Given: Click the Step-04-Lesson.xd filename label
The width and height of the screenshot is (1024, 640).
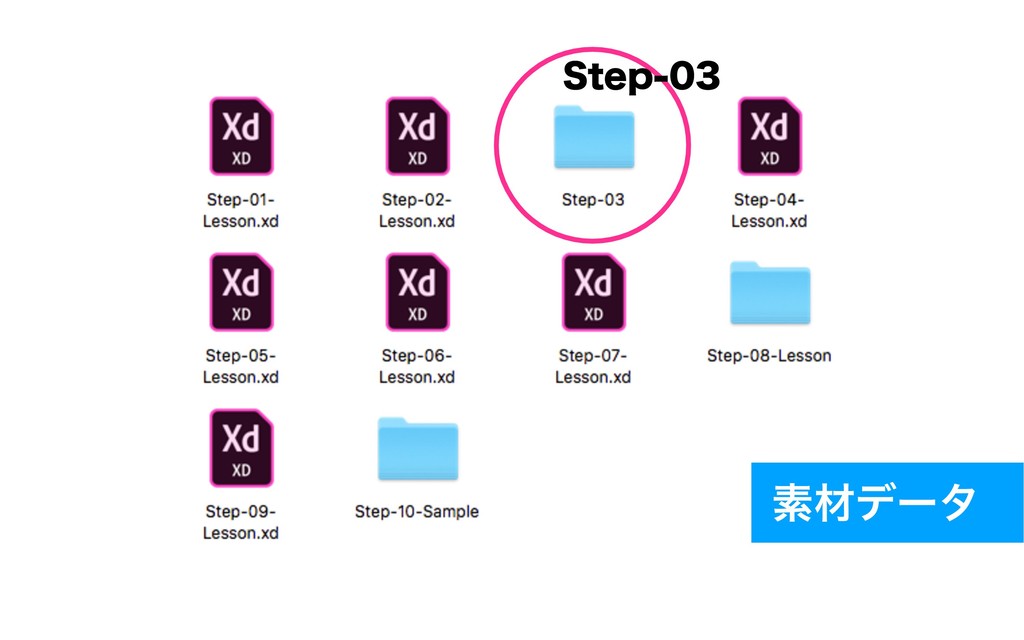Looking at the screenshot, I should (x=769, y=210).
